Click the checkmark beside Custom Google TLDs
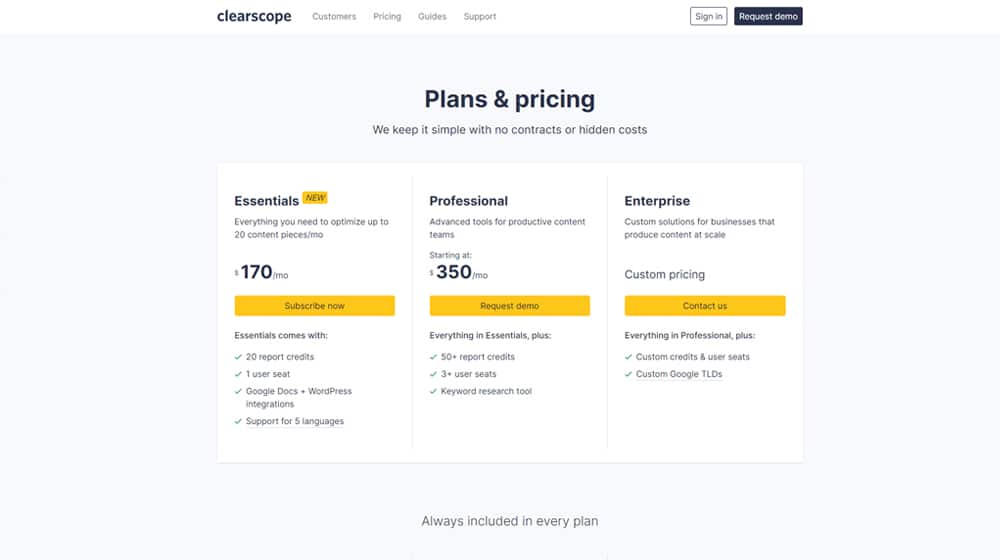 pyautogui.click(x=628, y=374)
